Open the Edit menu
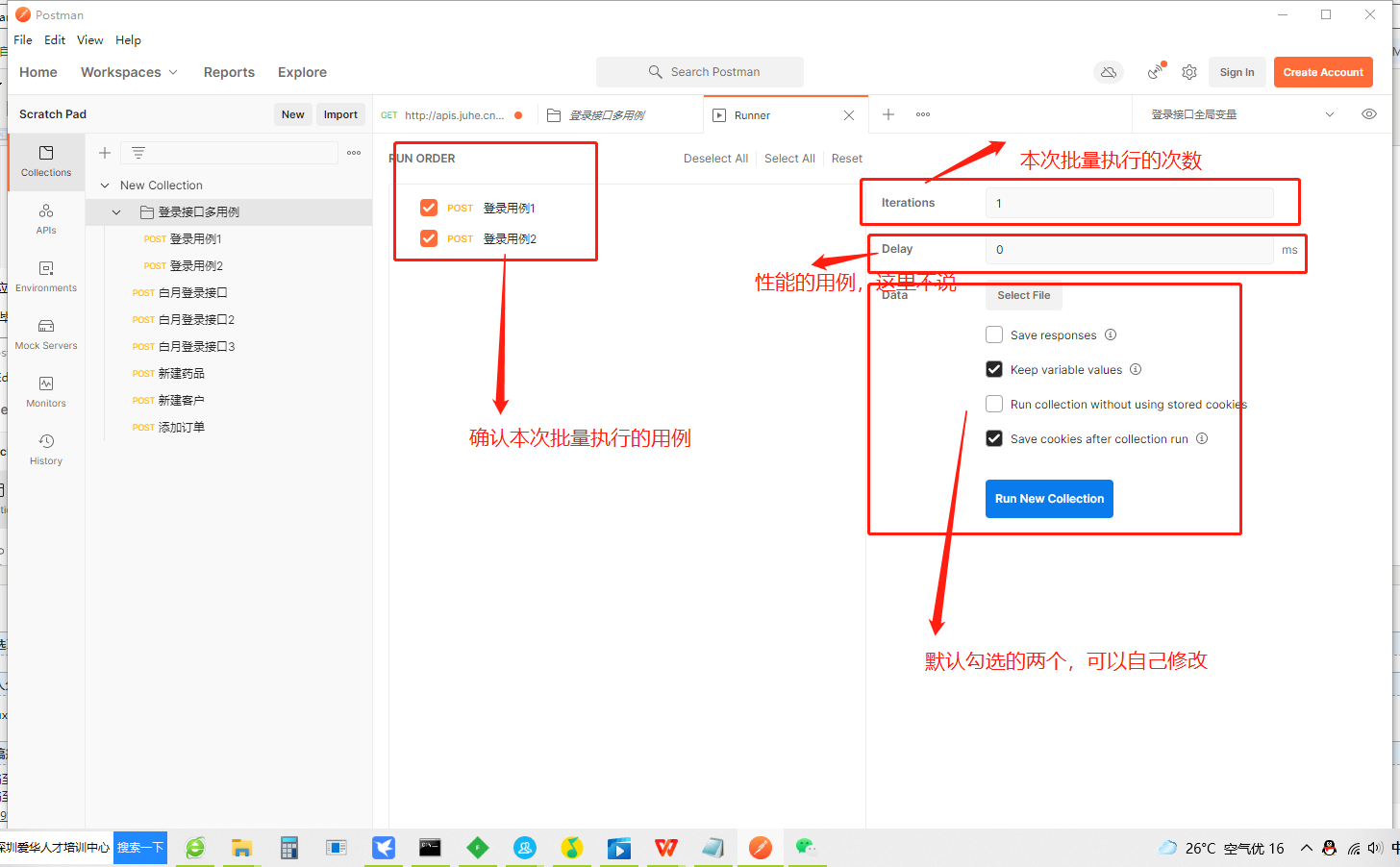This screenshot has height=867, width=1400. [55, 40]
